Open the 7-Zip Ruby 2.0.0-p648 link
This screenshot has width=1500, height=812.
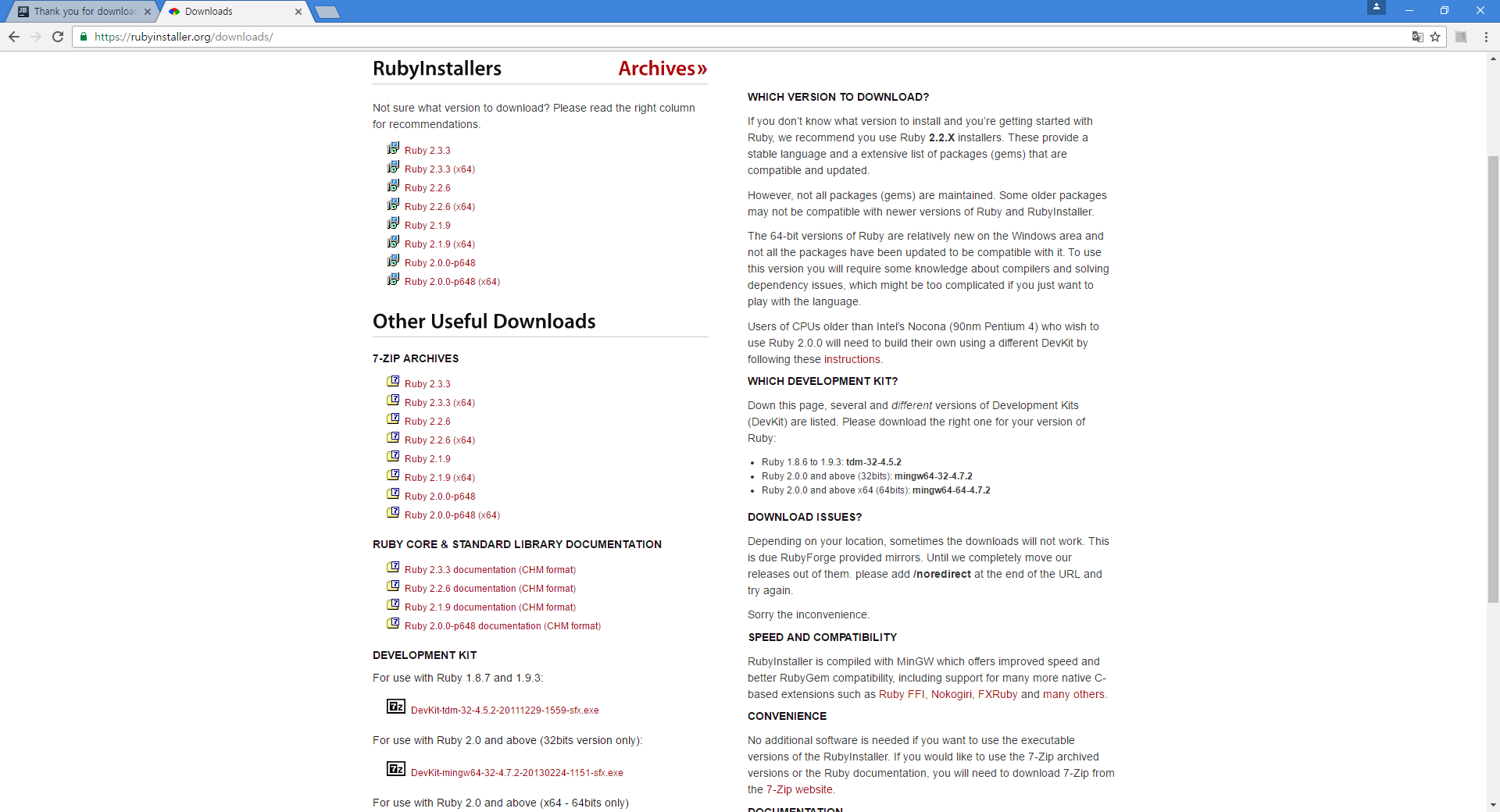coord(440,497)
